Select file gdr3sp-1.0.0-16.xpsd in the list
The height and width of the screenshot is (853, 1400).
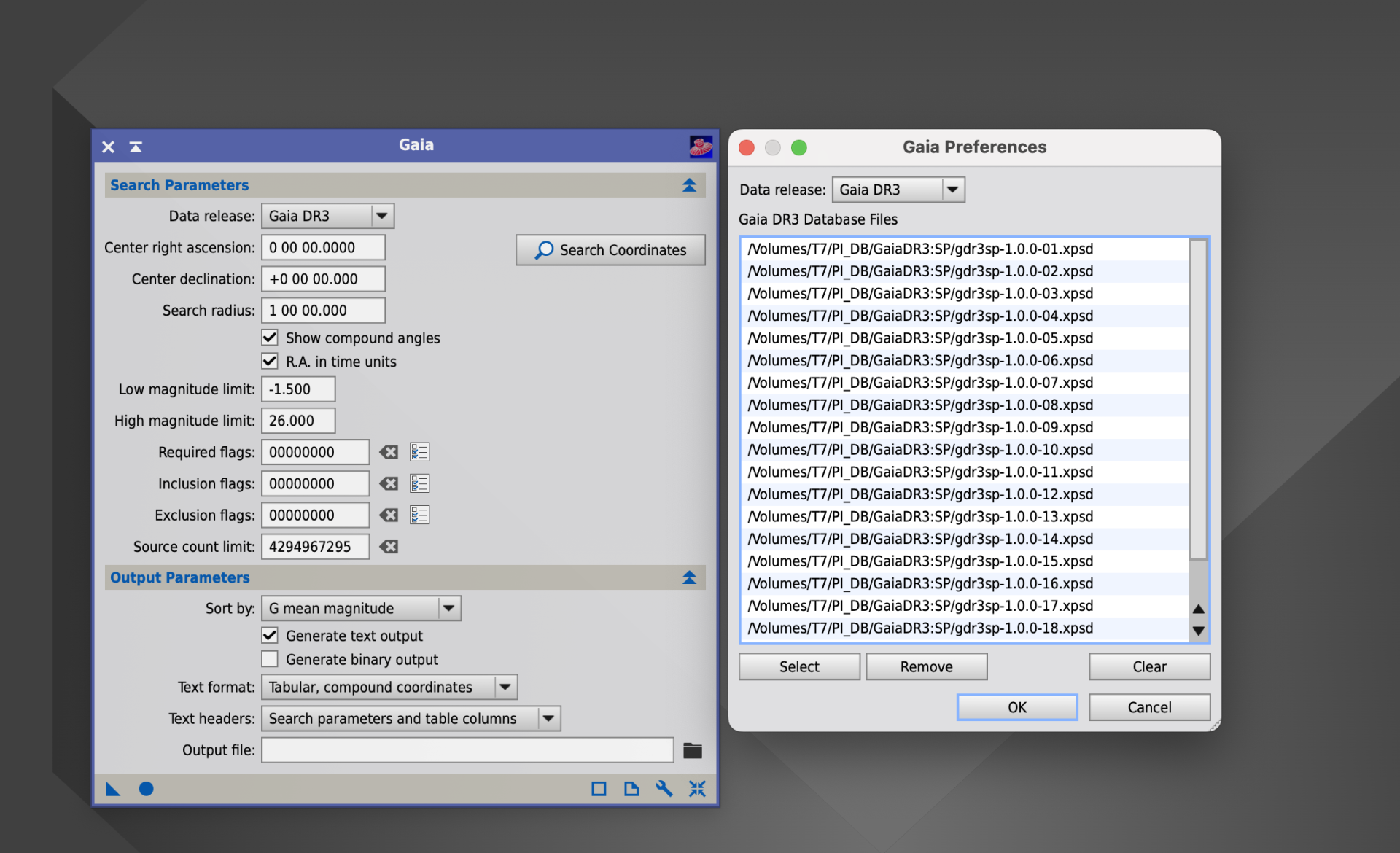tap(965, 584)
